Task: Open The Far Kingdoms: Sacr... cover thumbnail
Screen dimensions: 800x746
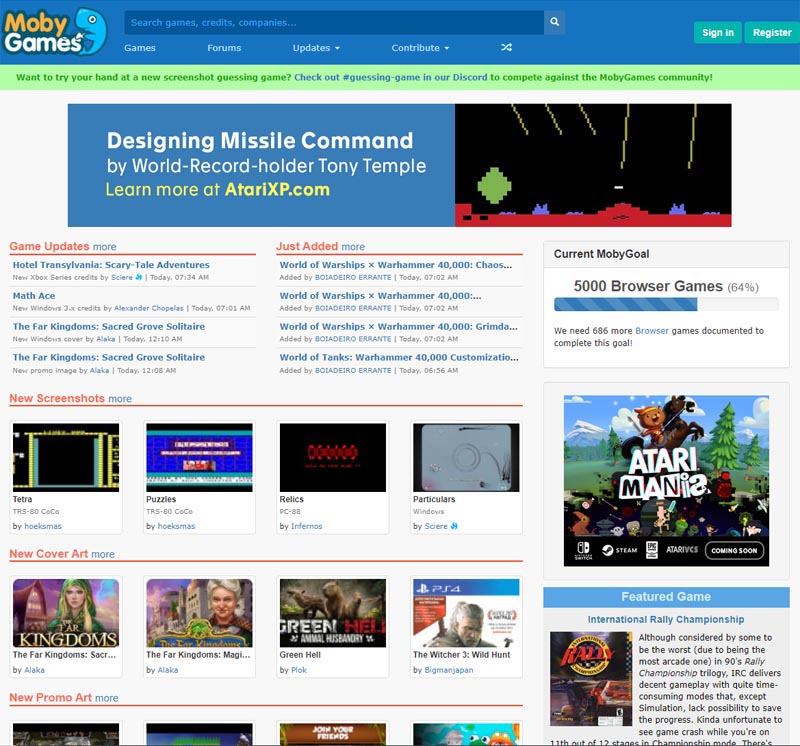Action: point(66,613)
